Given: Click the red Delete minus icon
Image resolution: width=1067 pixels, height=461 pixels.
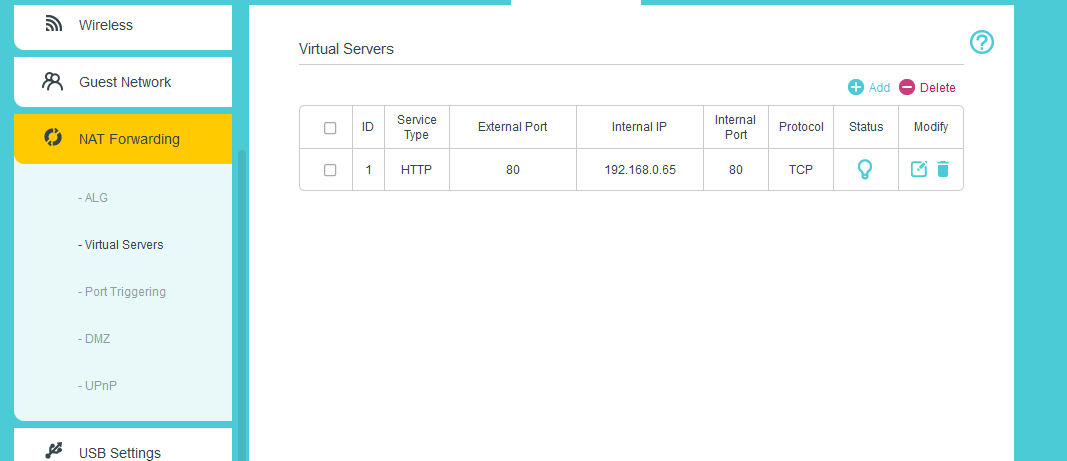Looking at the screenshot, I should click(x=907, y=88).
